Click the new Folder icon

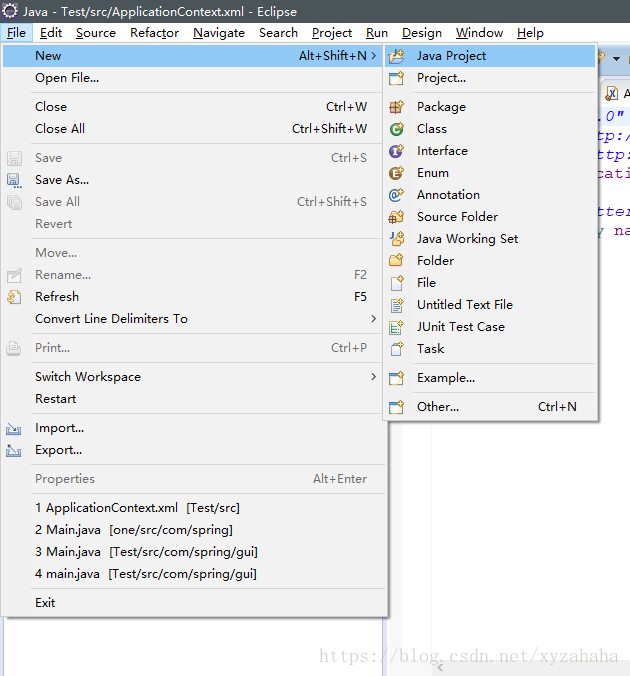(x=396, y=261)
